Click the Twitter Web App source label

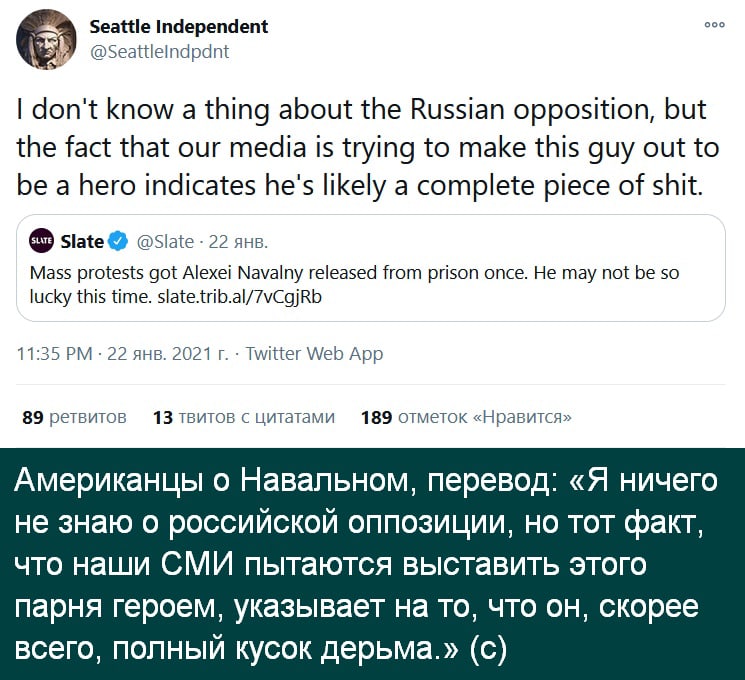click(314, 353)
